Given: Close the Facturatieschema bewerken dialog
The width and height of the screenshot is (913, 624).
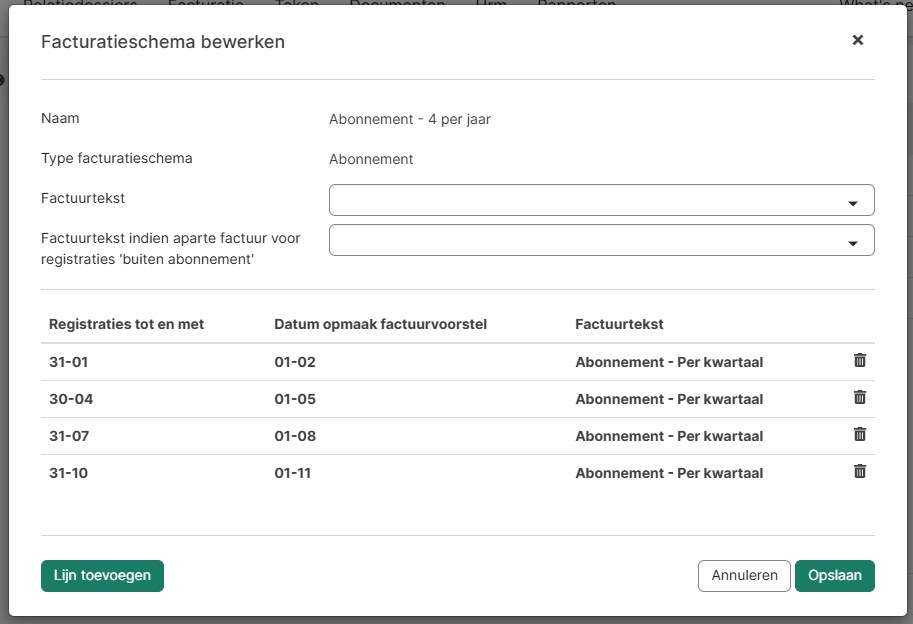Looking at the screenshot, I should 857,40.
